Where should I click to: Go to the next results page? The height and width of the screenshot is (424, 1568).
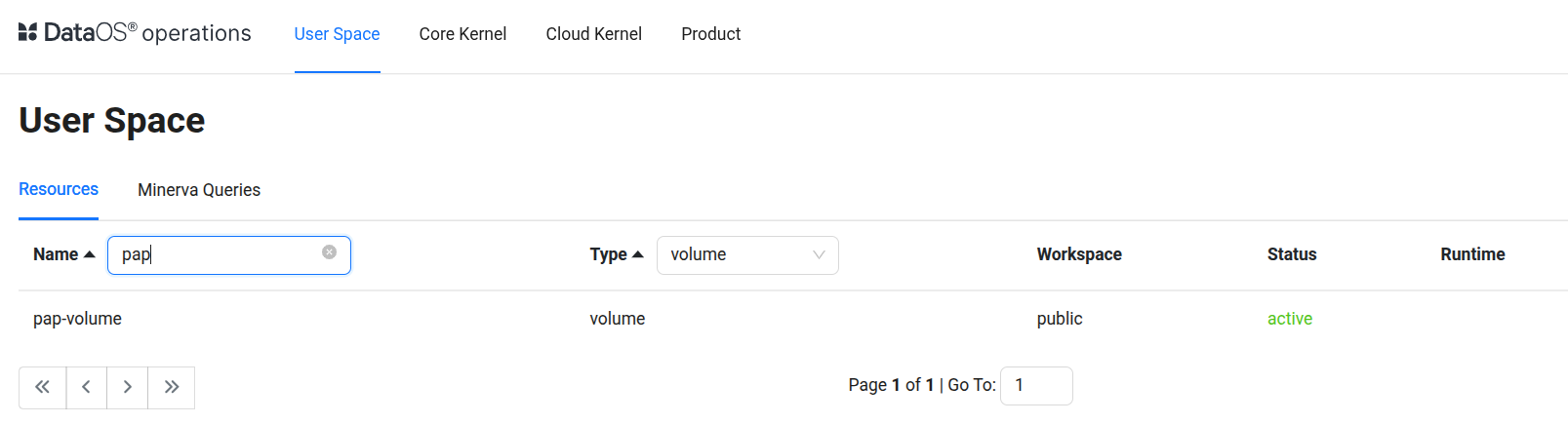coord(128,387)
